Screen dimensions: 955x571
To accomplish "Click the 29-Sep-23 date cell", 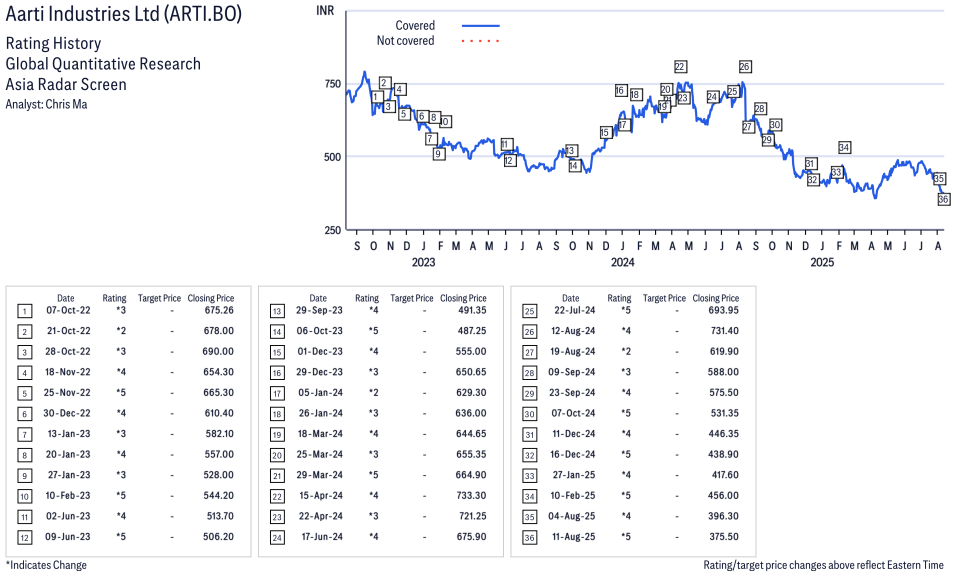I will 319,310.
